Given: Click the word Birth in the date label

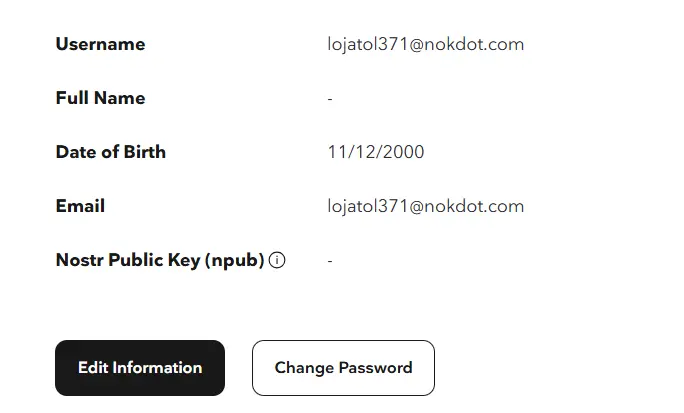Looking at the screenshot, I should click(x=145, y=152).
